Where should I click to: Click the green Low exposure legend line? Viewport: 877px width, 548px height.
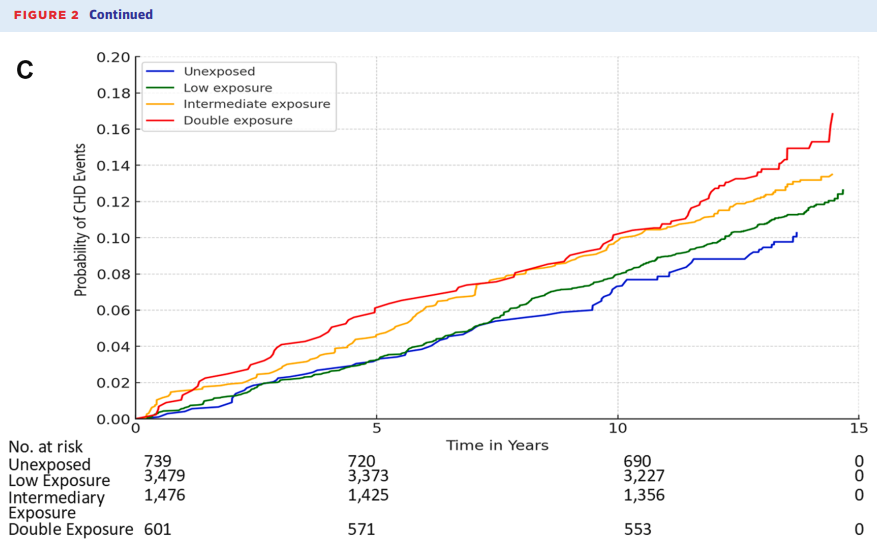coord(161,88)
